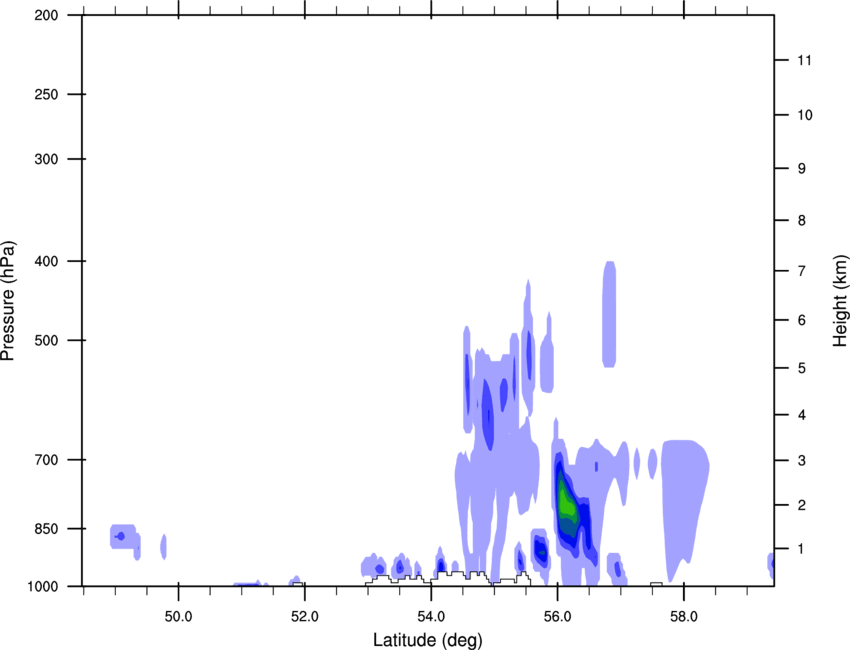Select the 300 pressure tick label
850x650 pixels.
[47, 159]
